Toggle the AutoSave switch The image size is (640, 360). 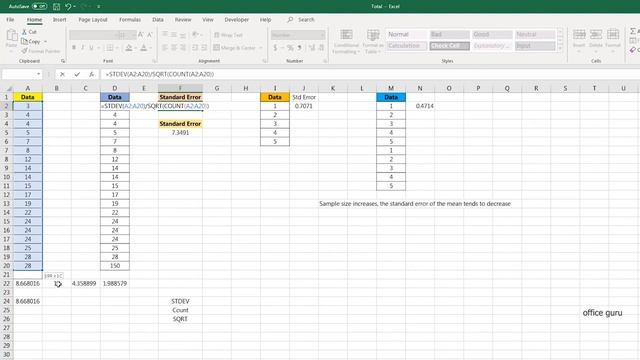coord(39,7)
